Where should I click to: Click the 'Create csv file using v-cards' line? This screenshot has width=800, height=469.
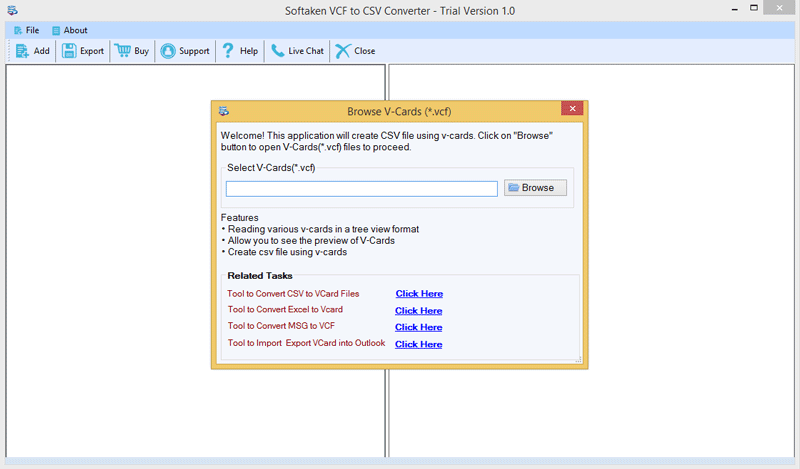coord(287,252)
